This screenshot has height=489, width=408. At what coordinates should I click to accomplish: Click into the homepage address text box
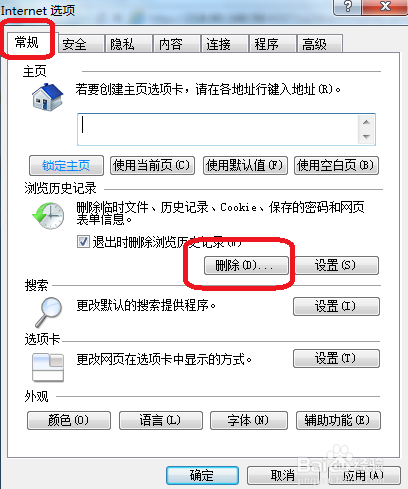tap(217, 129)
